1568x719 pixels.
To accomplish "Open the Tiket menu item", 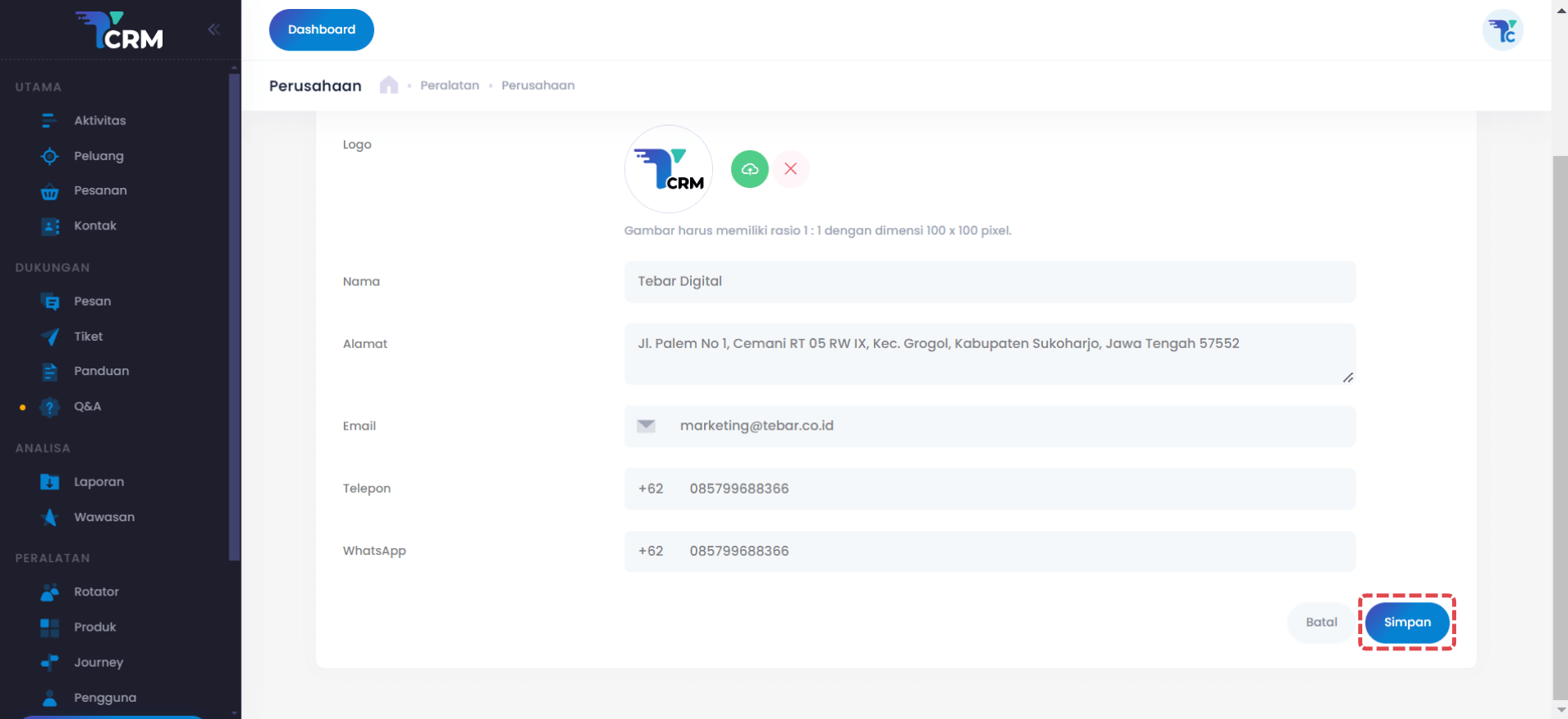I will click(x=88, y=337).
